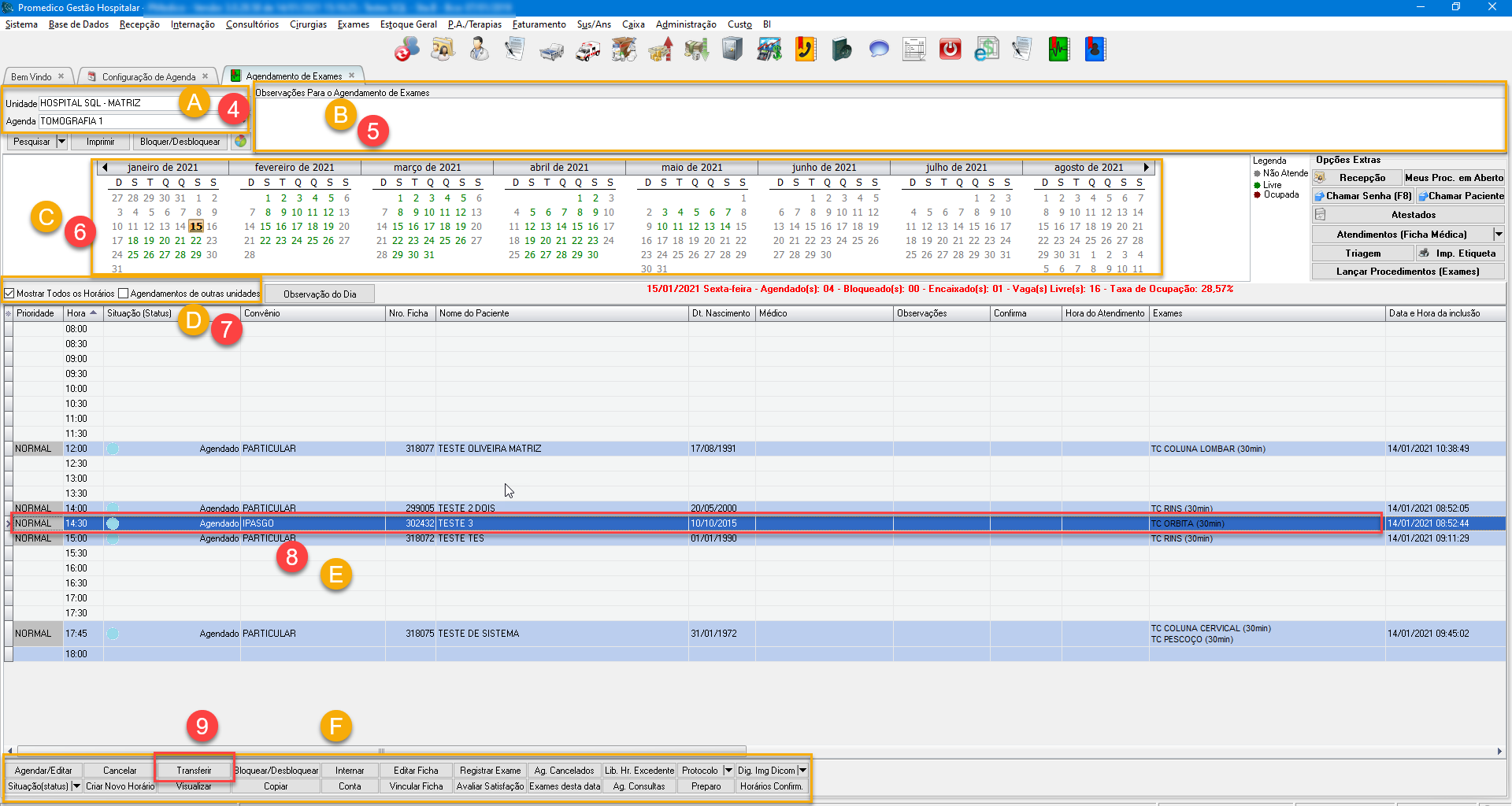Click the horizontal scrollbar under the schedule

(381, 751)
